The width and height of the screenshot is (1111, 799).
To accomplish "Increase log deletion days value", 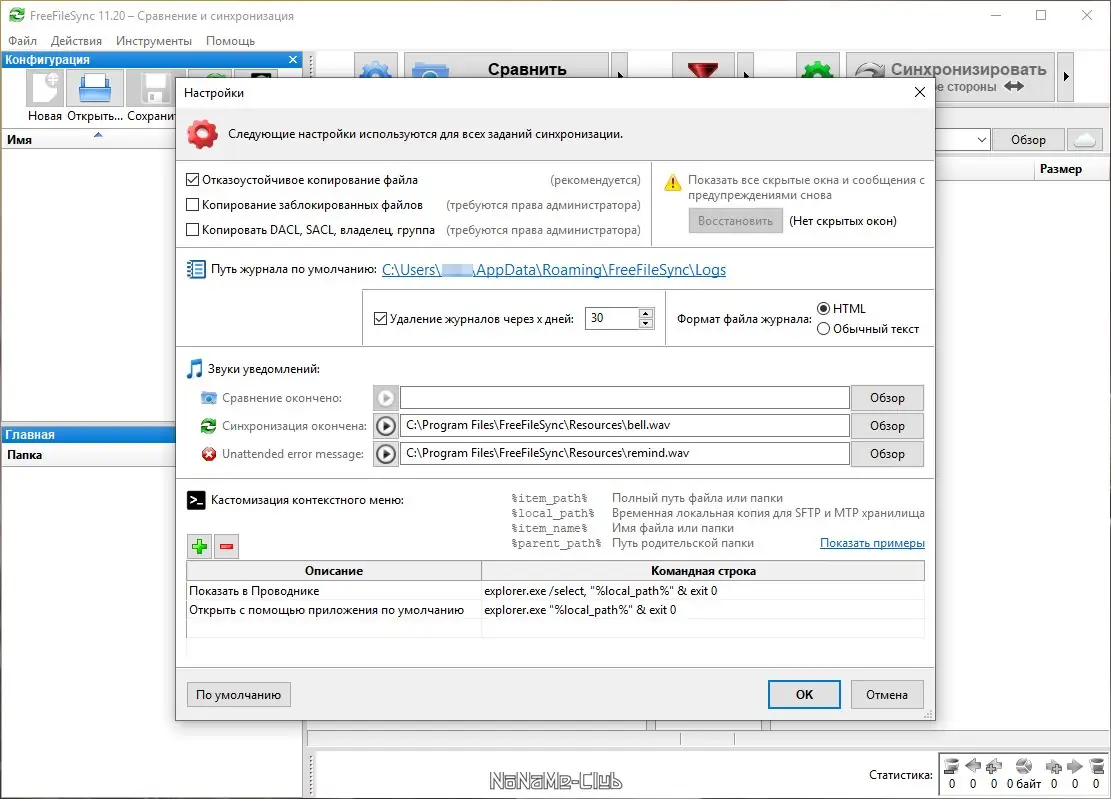I will click(x=645, y=313).
